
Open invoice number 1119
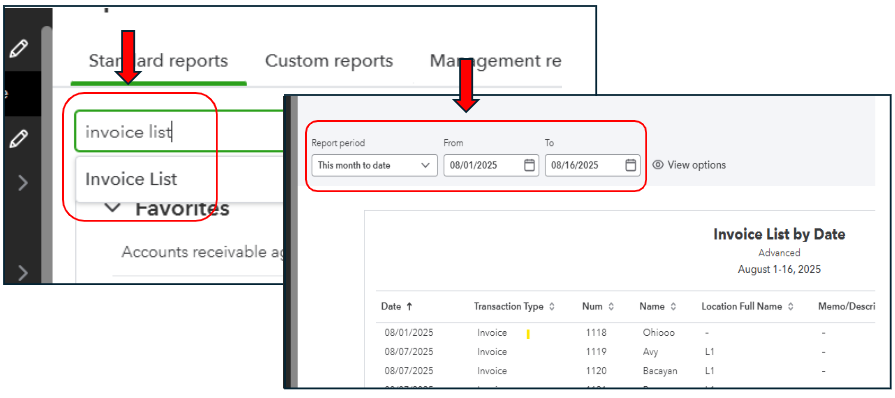[x=596, y=352]
